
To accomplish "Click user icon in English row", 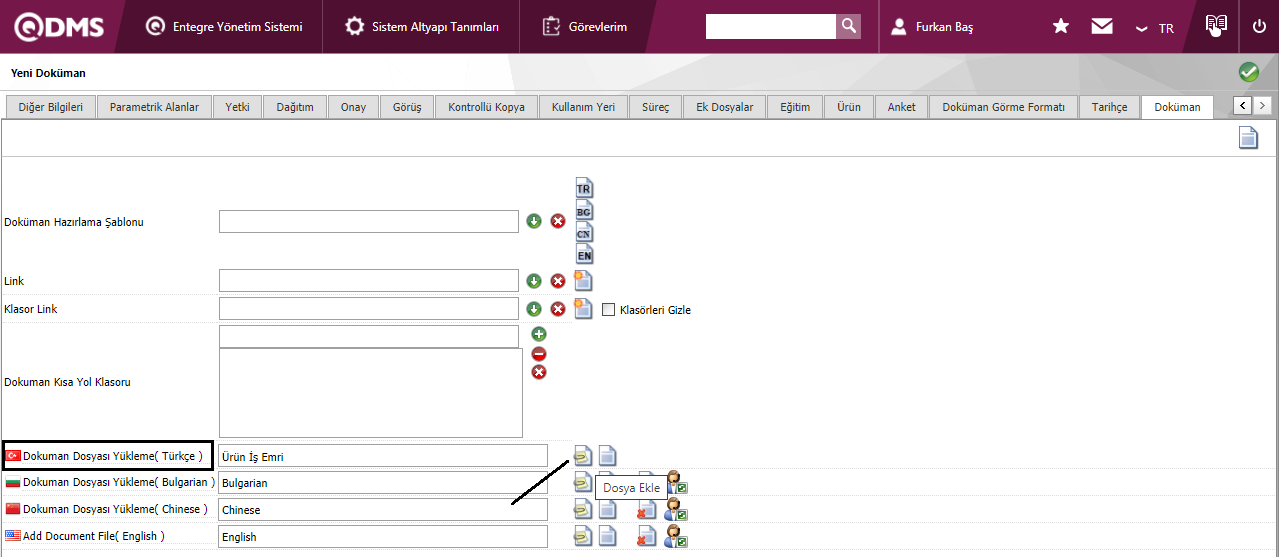I will 677,536.
